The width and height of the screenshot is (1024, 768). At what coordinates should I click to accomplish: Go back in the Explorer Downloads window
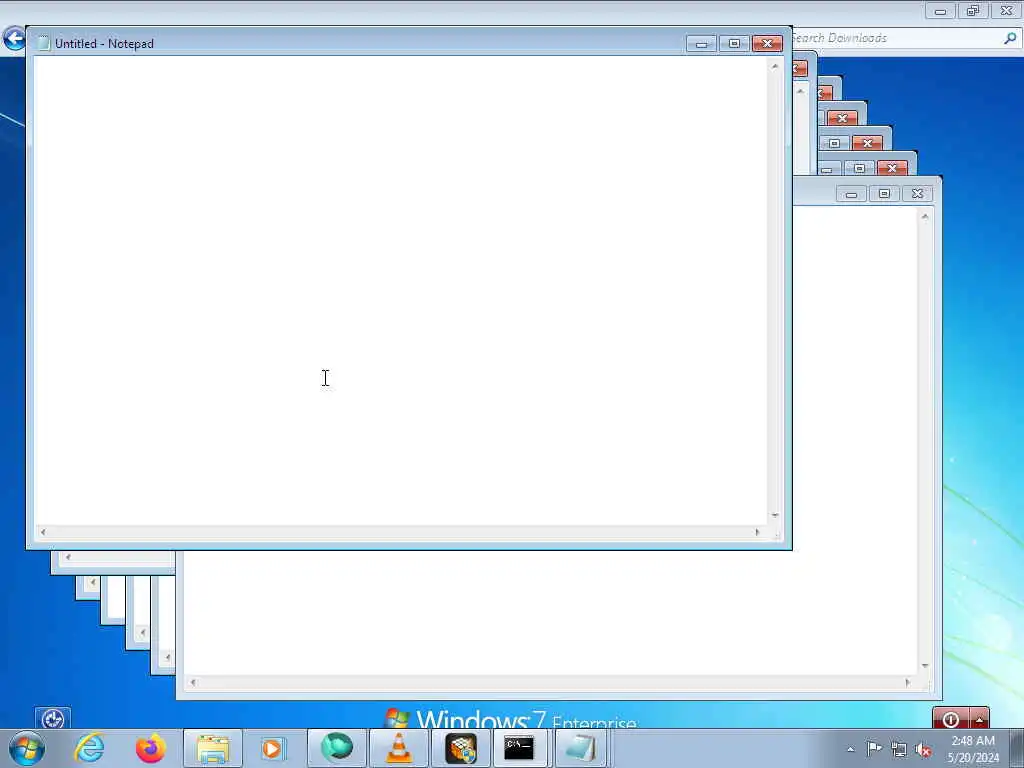(14, 38)
